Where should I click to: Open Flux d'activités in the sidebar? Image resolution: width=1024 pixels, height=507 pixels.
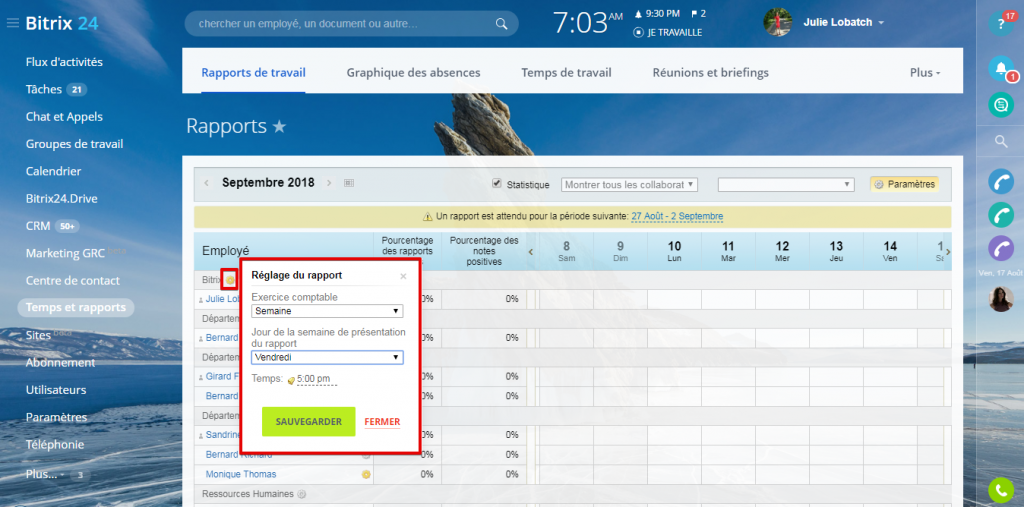(64, 62)
